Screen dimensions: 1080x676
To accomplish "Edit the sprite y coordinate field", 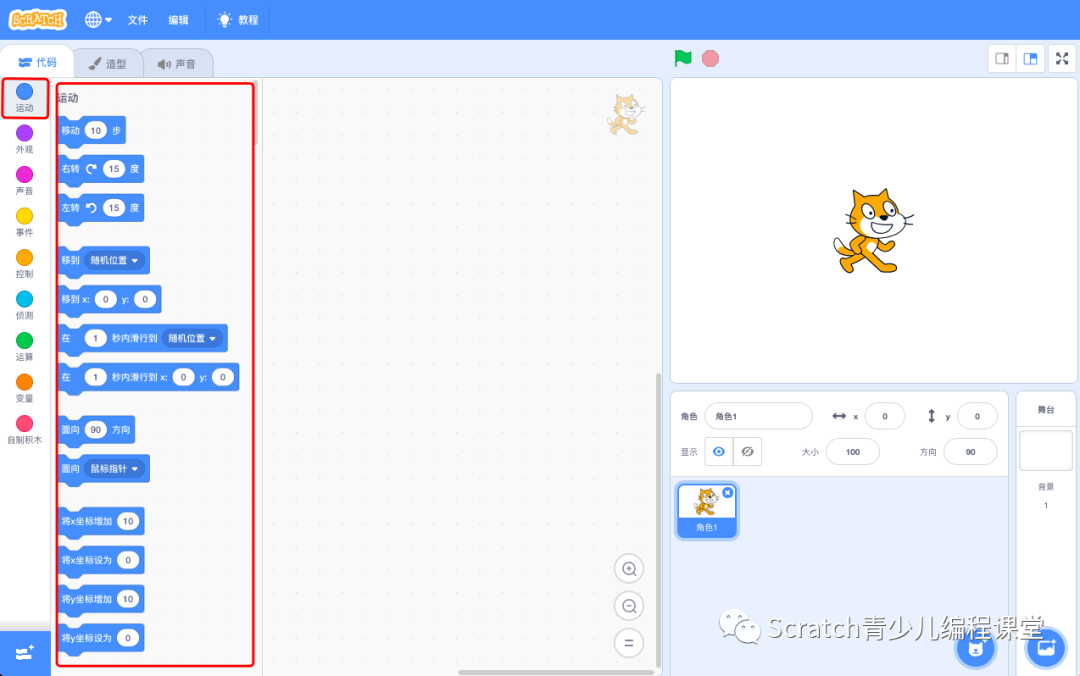I will tap(977, 416).
